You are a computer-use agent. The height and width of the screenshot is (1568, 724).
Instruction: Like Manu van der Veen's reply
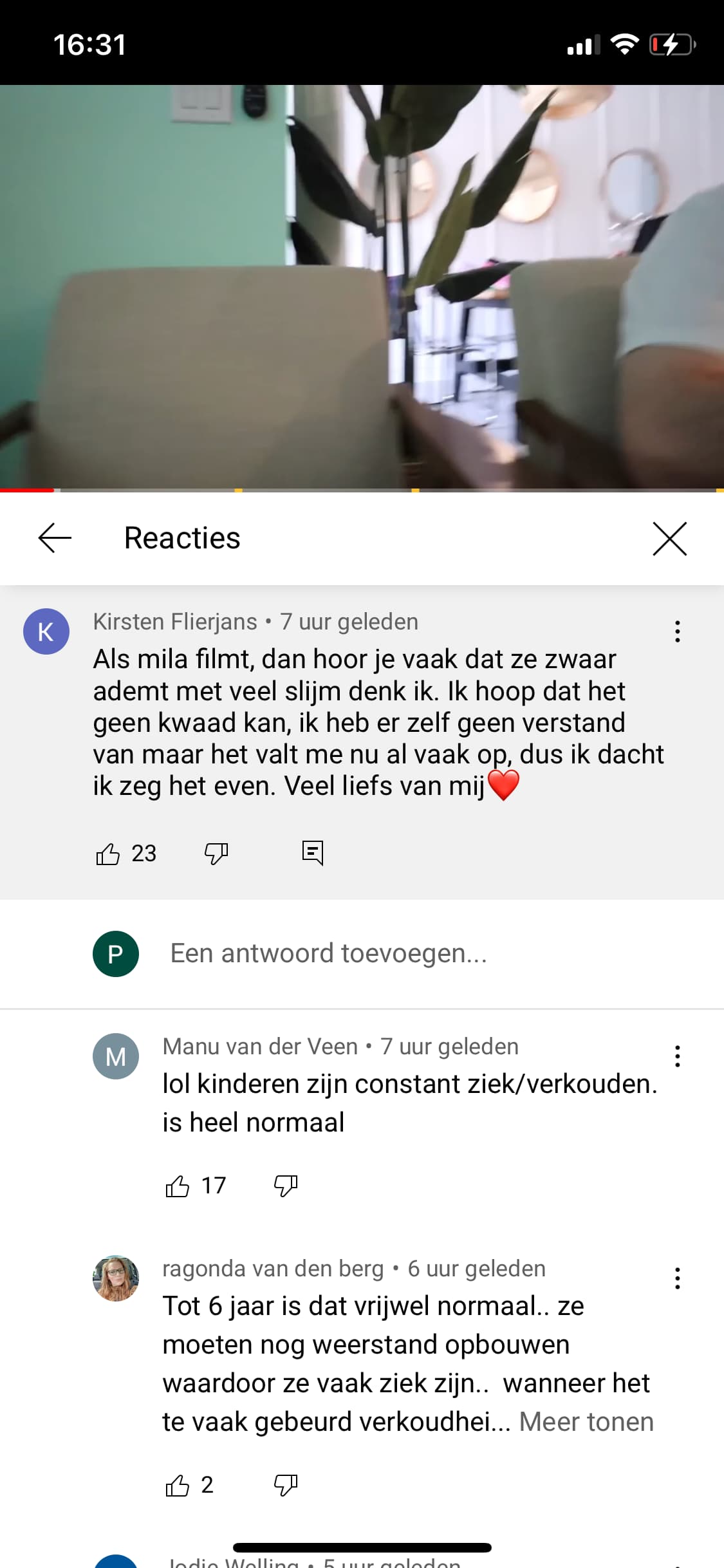[x=178, y=1186]
